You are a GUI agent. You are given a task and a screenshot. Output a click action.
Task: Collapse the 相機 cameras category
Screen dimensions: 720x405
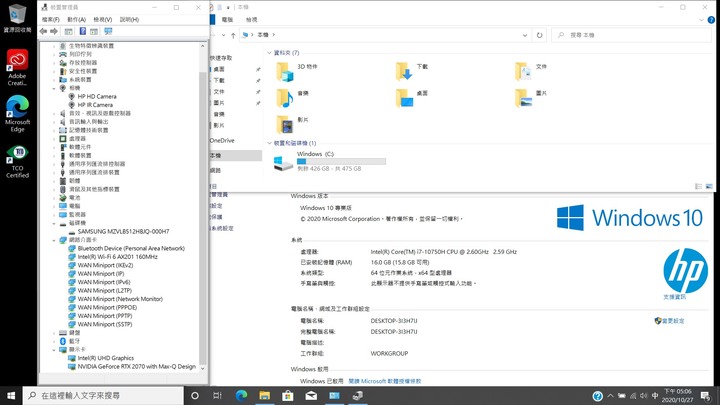tap(54, 88)
